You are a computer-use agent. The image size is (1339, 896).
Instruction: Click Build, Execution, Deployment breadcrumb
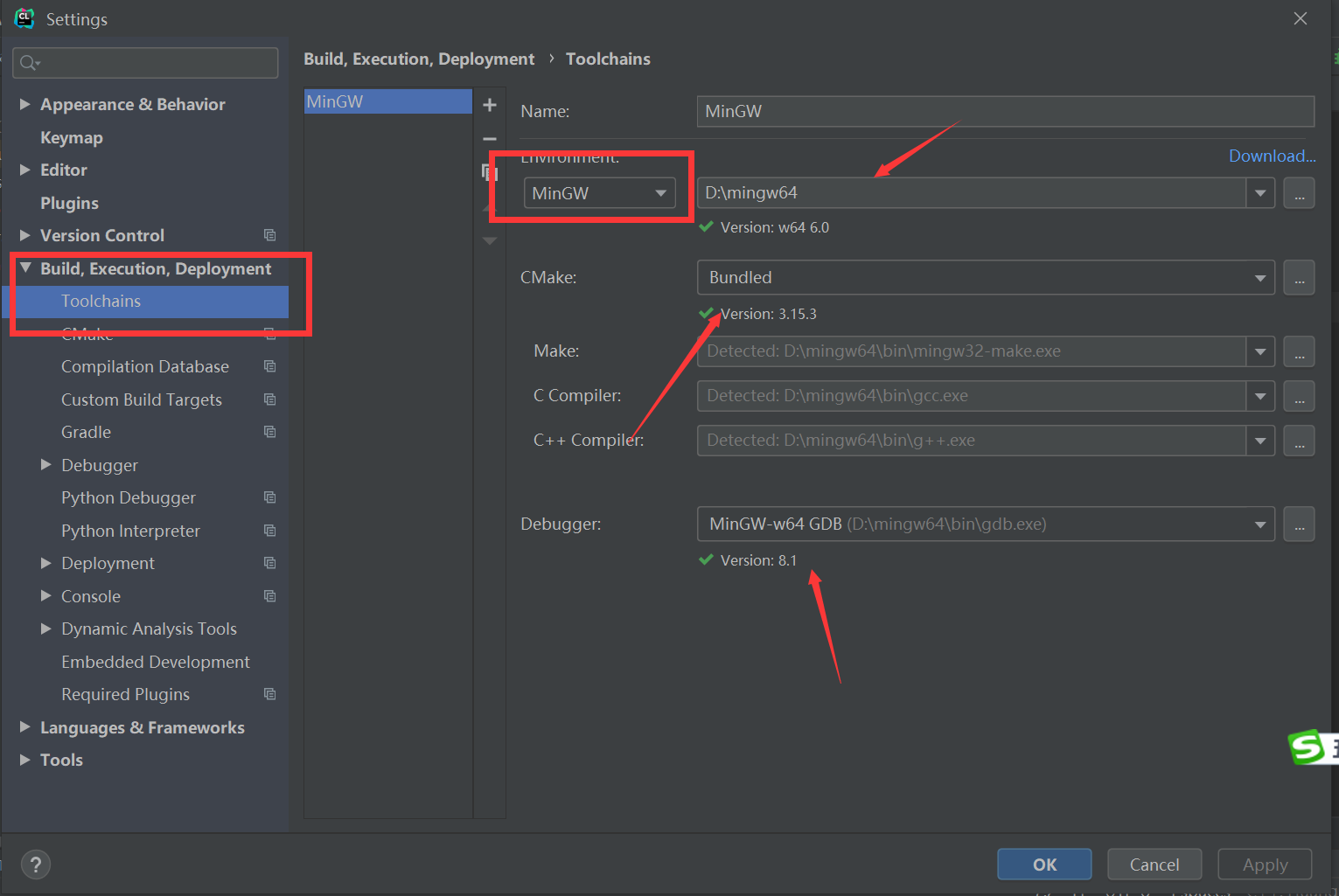[x=419, y=59]
